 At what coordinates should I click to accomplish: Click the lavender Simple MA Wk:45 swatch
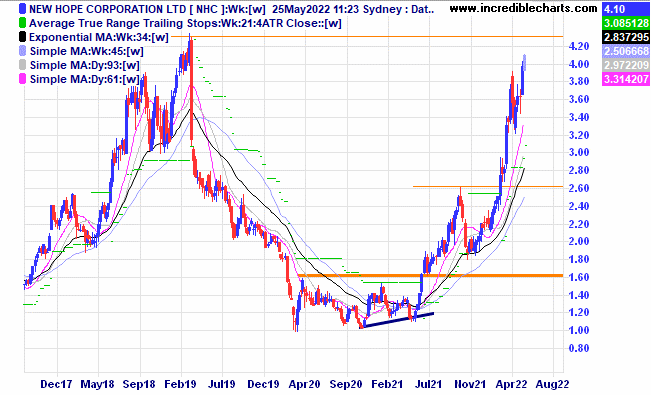(x=22, y=51)
